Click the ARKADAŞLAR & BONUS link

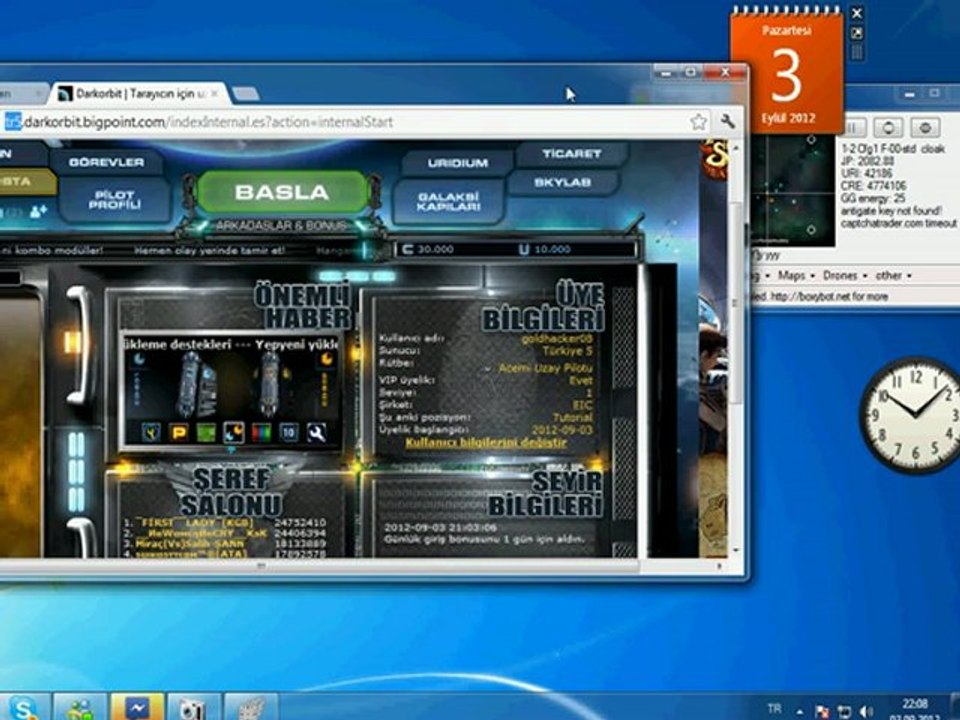[x=281, y=226]
